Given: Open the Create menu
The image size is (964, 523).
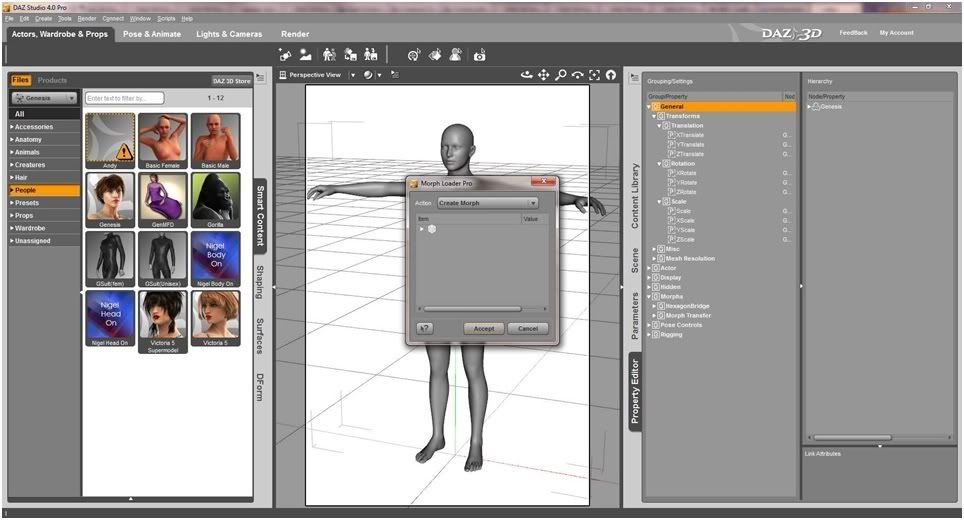Looking at the screenshot, I should (44, 18).
